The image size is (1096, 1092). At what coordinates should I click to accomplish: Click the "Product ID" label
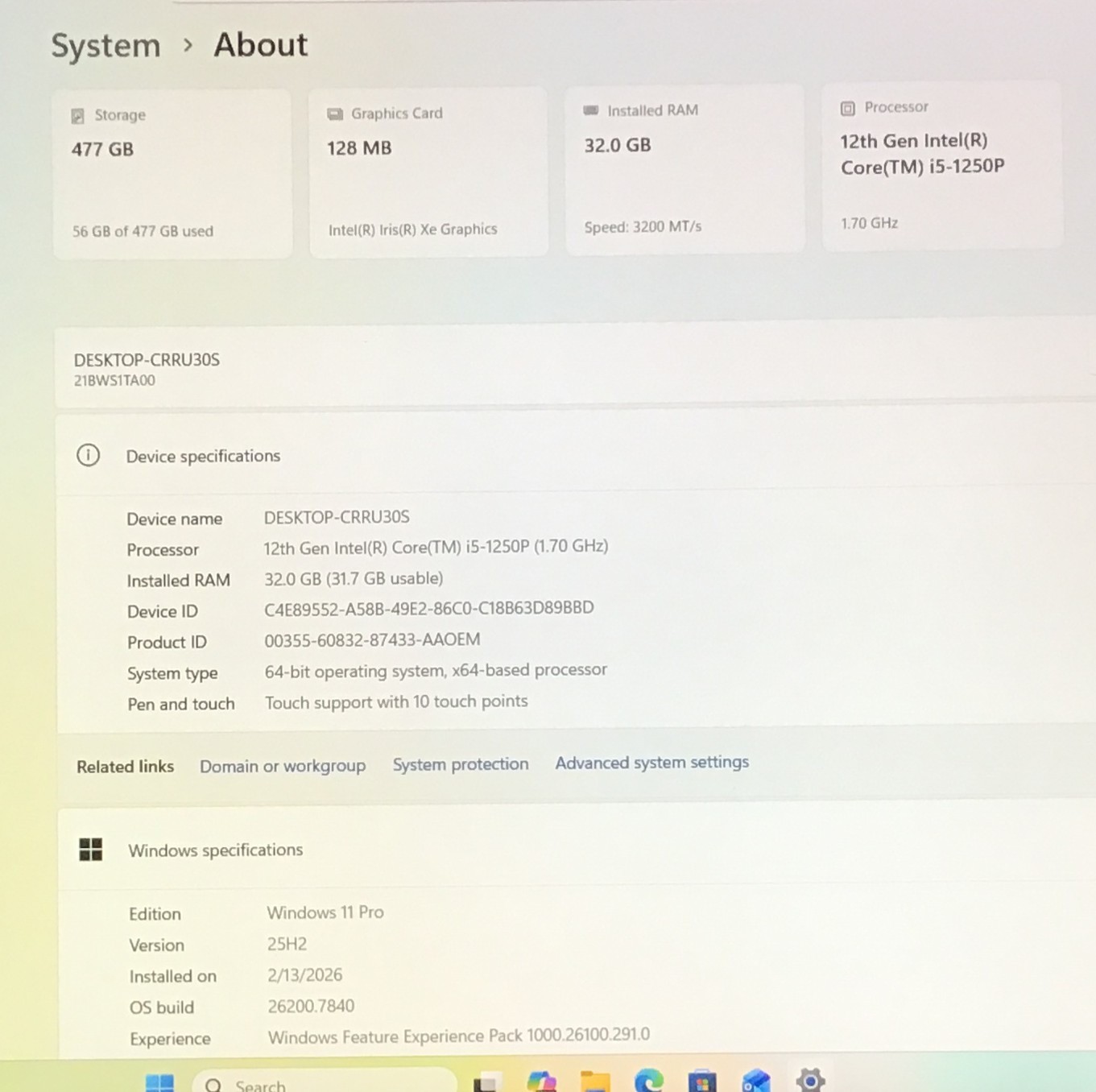[x=168, y=643]
